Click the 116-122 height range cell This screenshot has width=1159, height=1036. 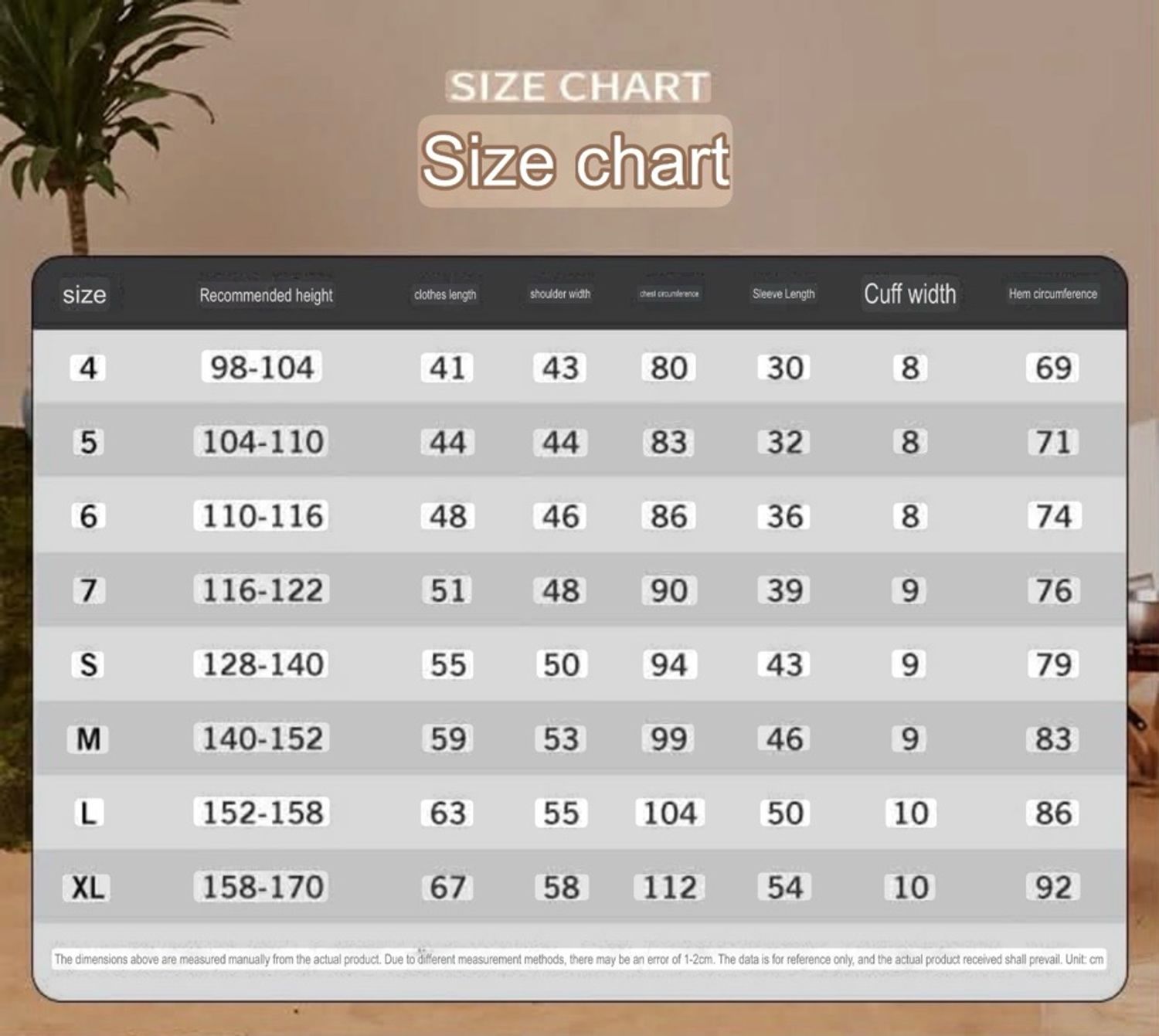coord(263,590)
